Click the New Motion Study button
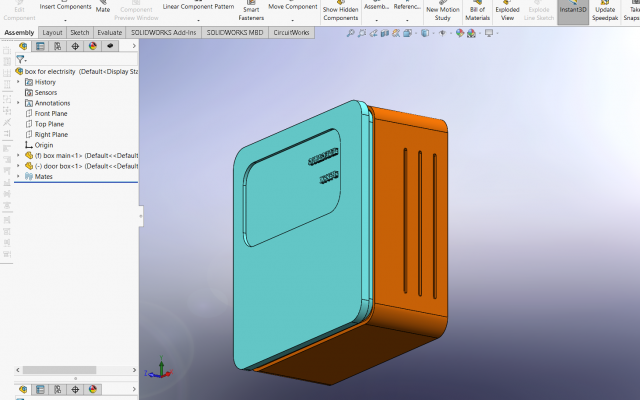 pyautogui.click(x=441, y=12)
